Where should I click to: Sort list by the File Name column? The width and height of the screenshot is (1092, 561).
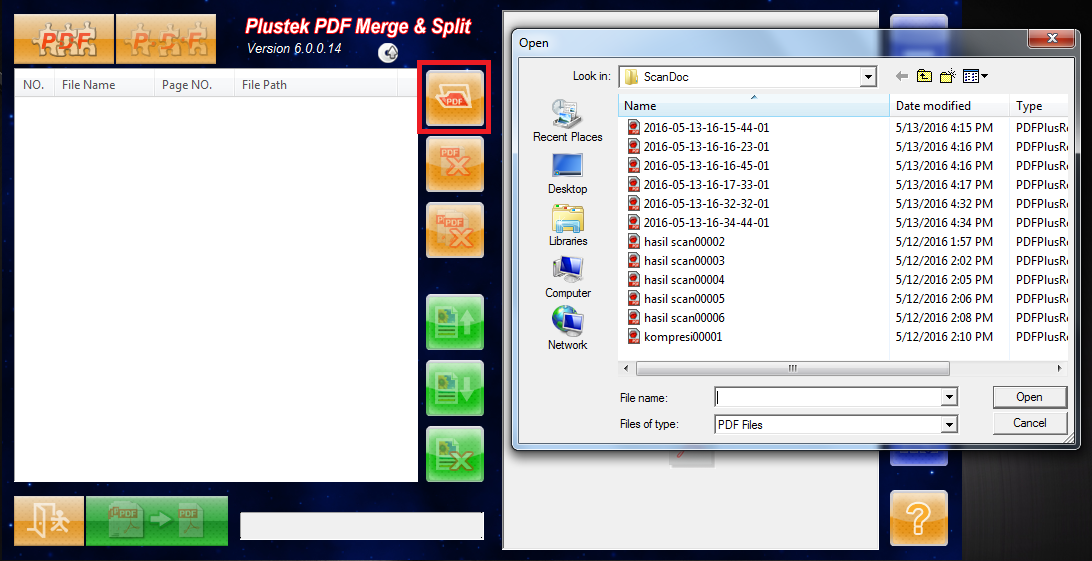coord(104,85)
